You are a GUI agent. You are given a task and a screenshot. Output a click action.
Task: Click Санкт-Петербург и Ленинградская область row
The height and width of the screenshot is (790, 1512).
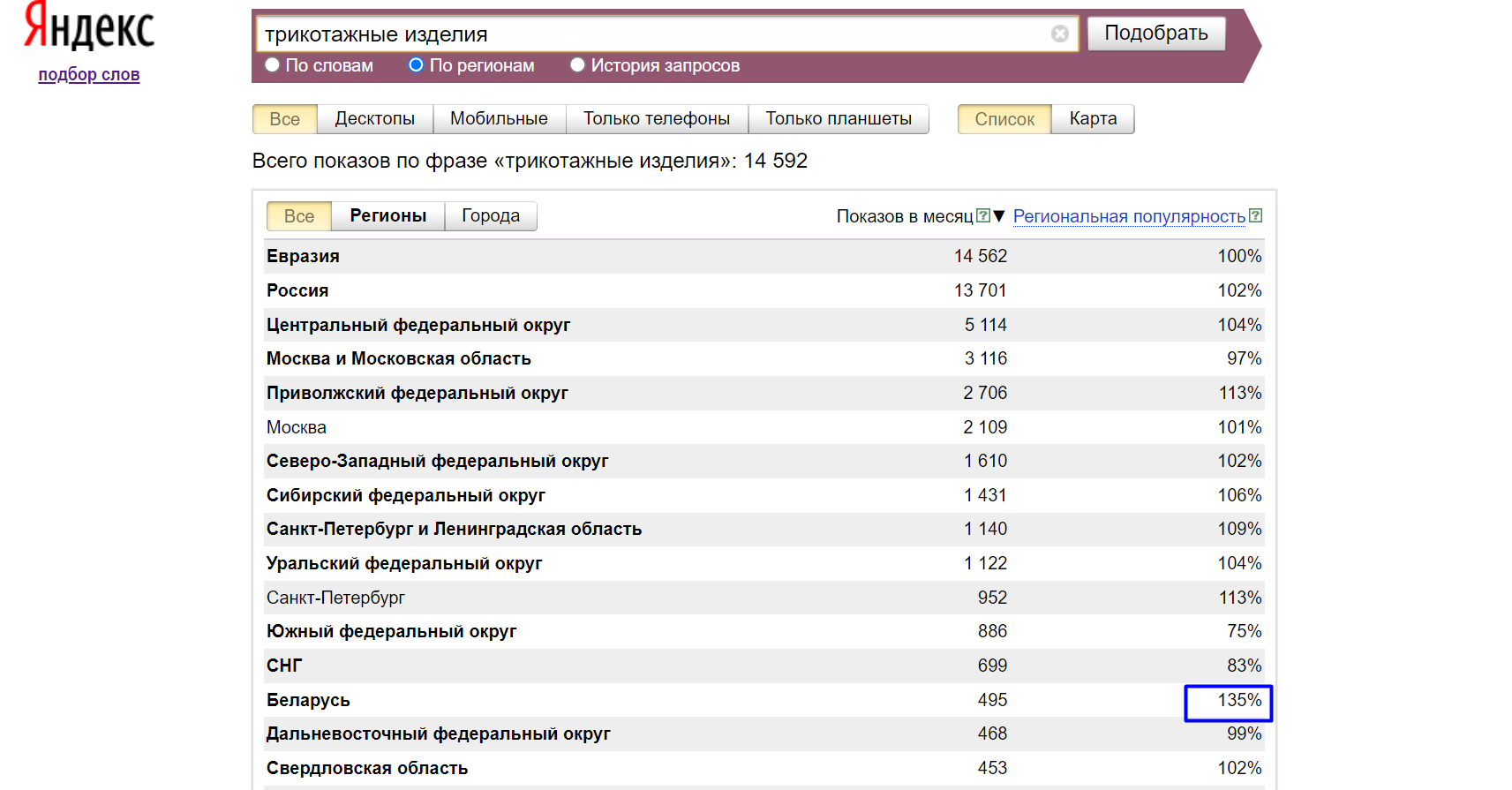click(x=764, y=529)
